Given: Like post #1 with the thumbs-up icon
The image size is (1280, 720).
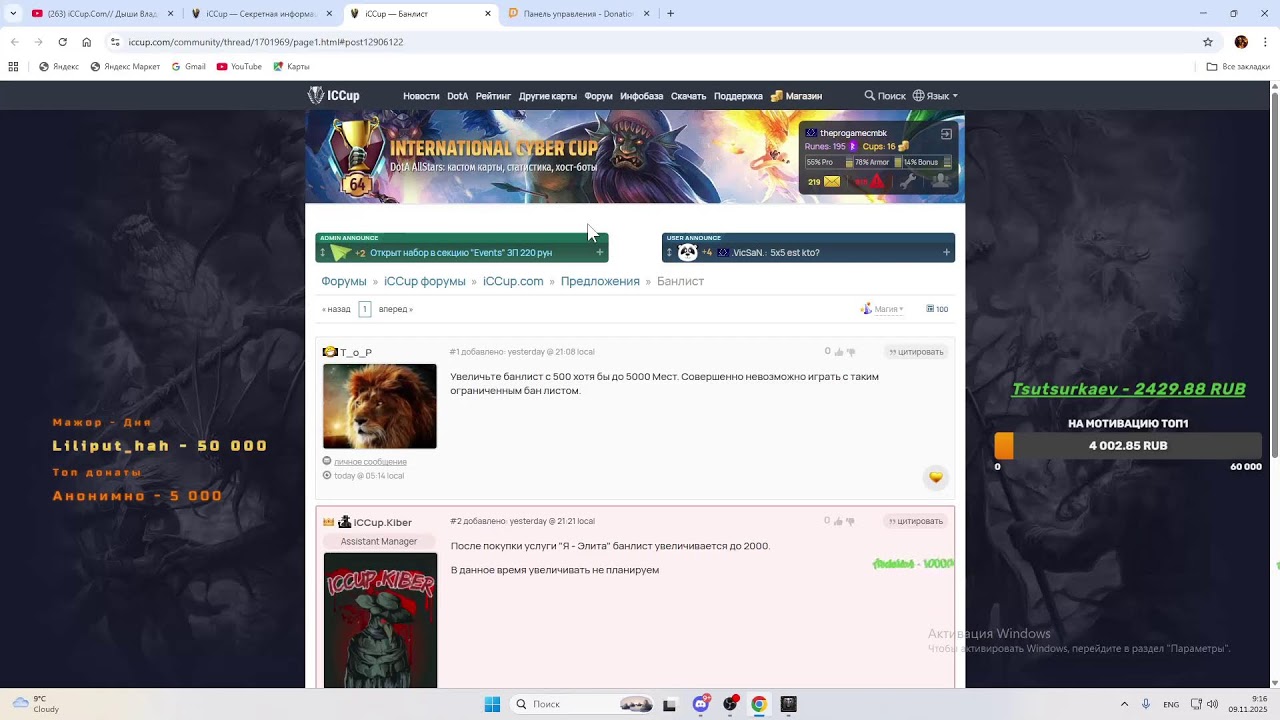Looking at the screenshot, I should tap(839, 352).
